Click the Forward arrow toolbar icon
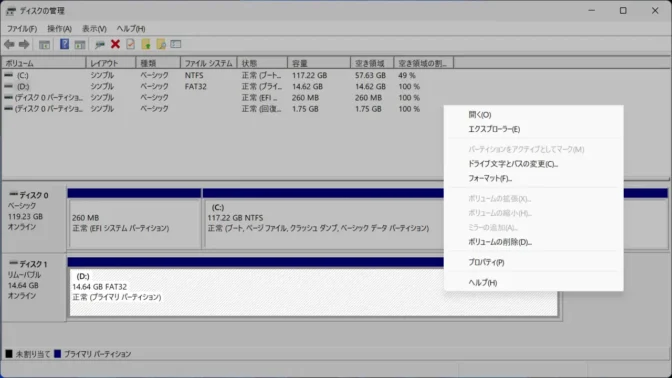The width and height of the screenshot is (672, 378). (x=24, y=44)
